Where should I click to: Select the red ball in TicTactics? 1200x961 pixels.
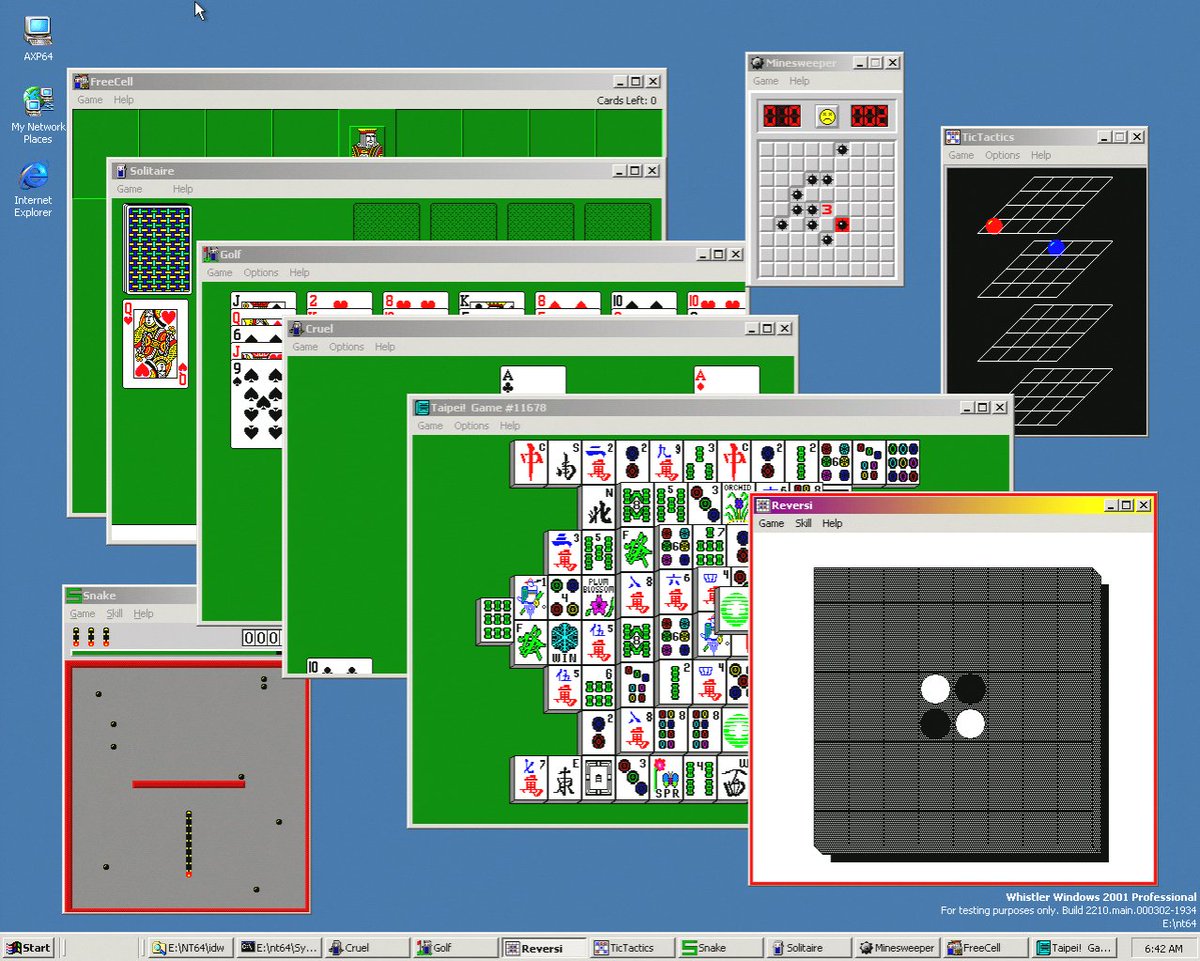click(994, 226)
